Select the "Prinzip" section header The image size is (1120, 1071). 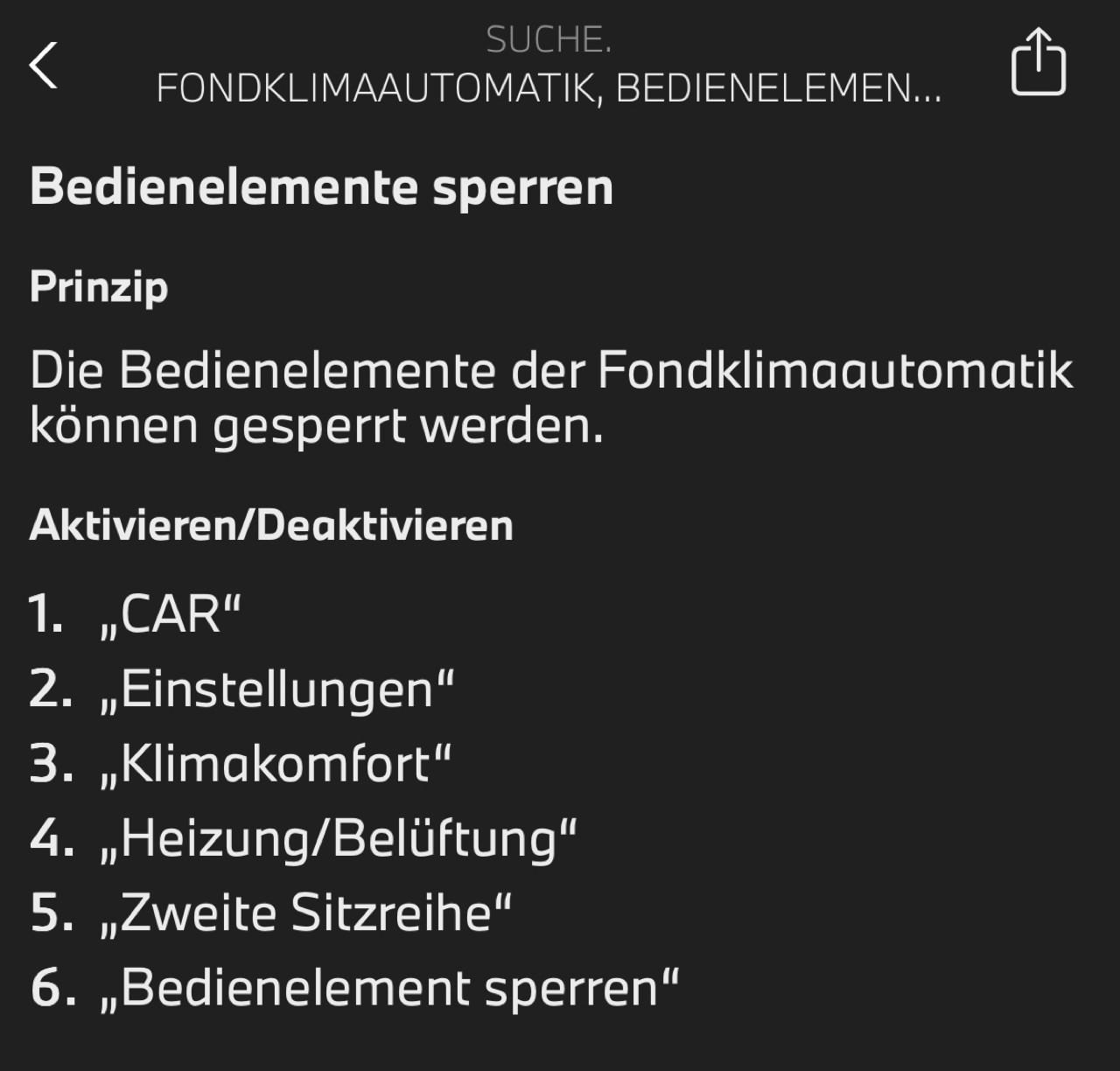[x=98, y=287]
